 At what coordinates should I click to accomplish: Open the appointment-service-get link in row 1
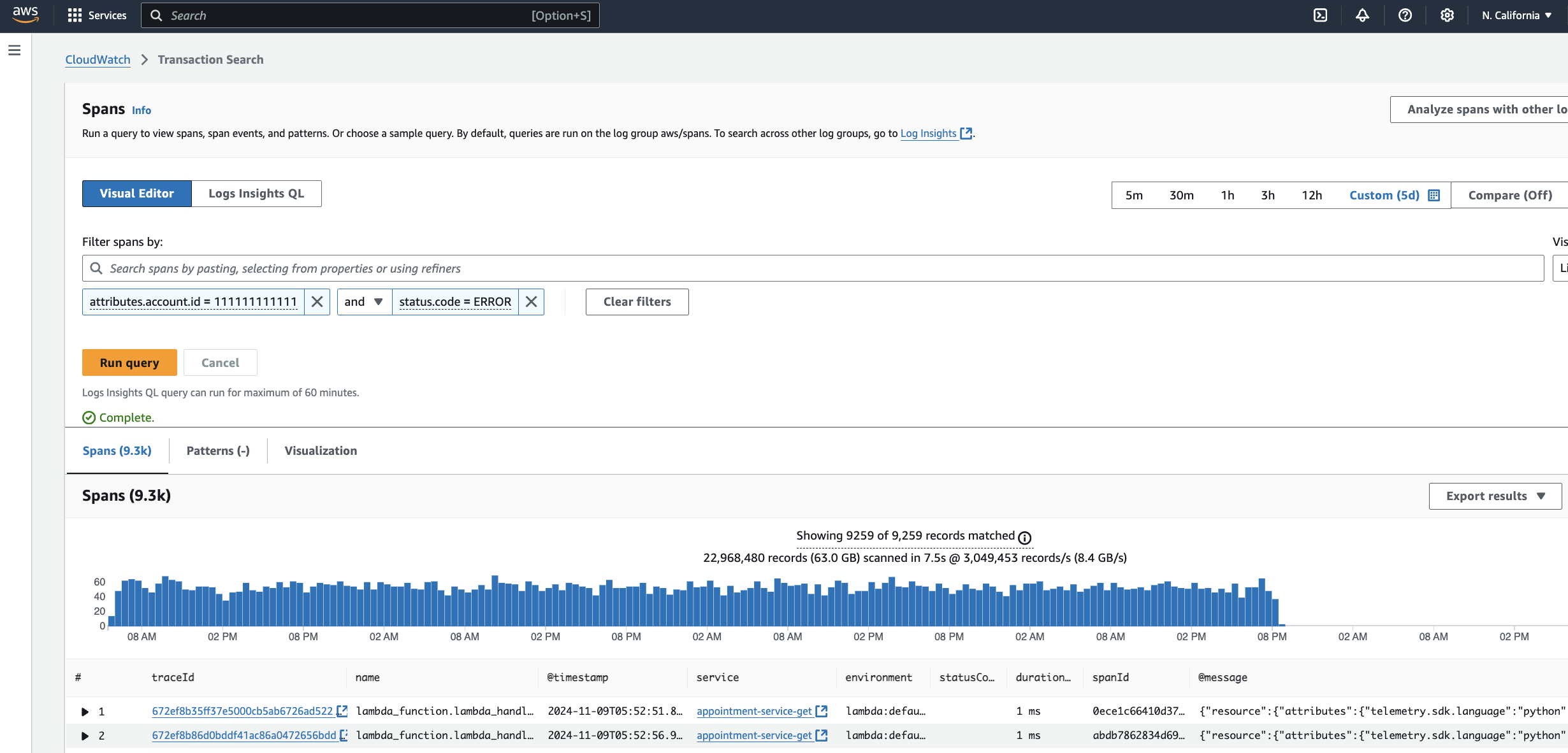coord(755,711)
